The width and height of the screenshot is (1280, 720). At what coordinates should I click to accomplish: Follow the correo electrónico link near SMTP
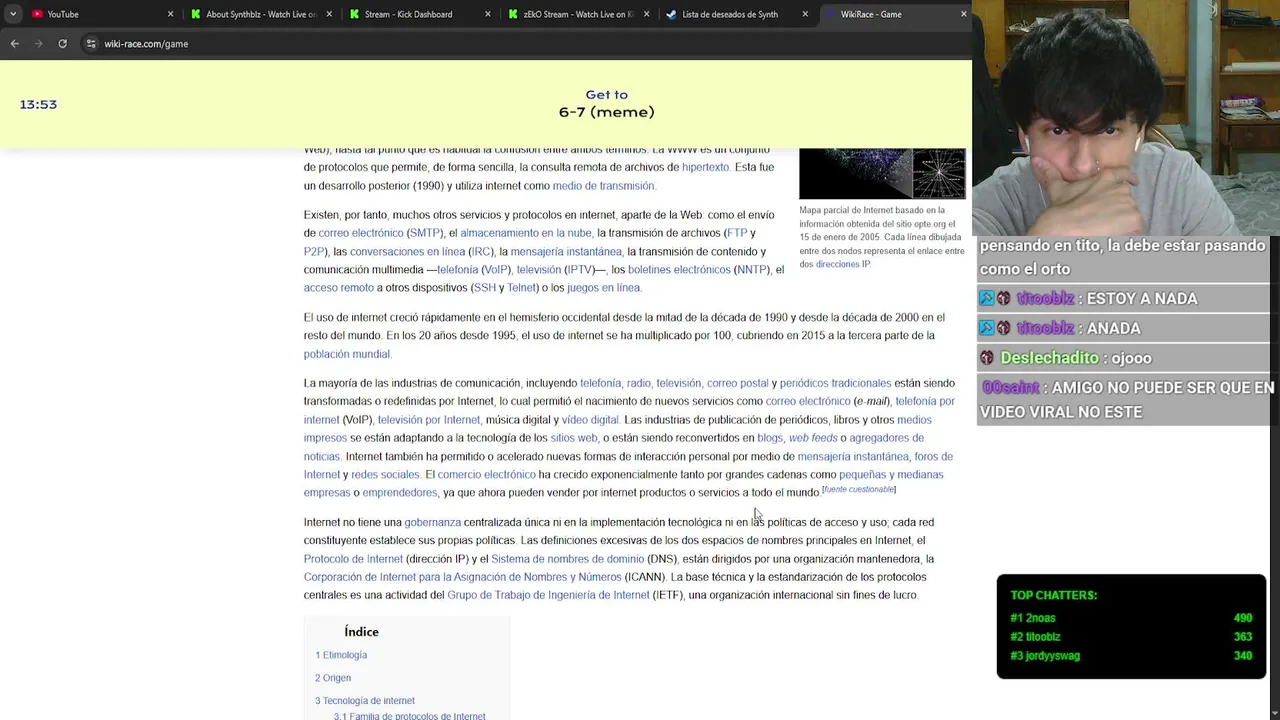pyautogui.click(x=360, y=233)
